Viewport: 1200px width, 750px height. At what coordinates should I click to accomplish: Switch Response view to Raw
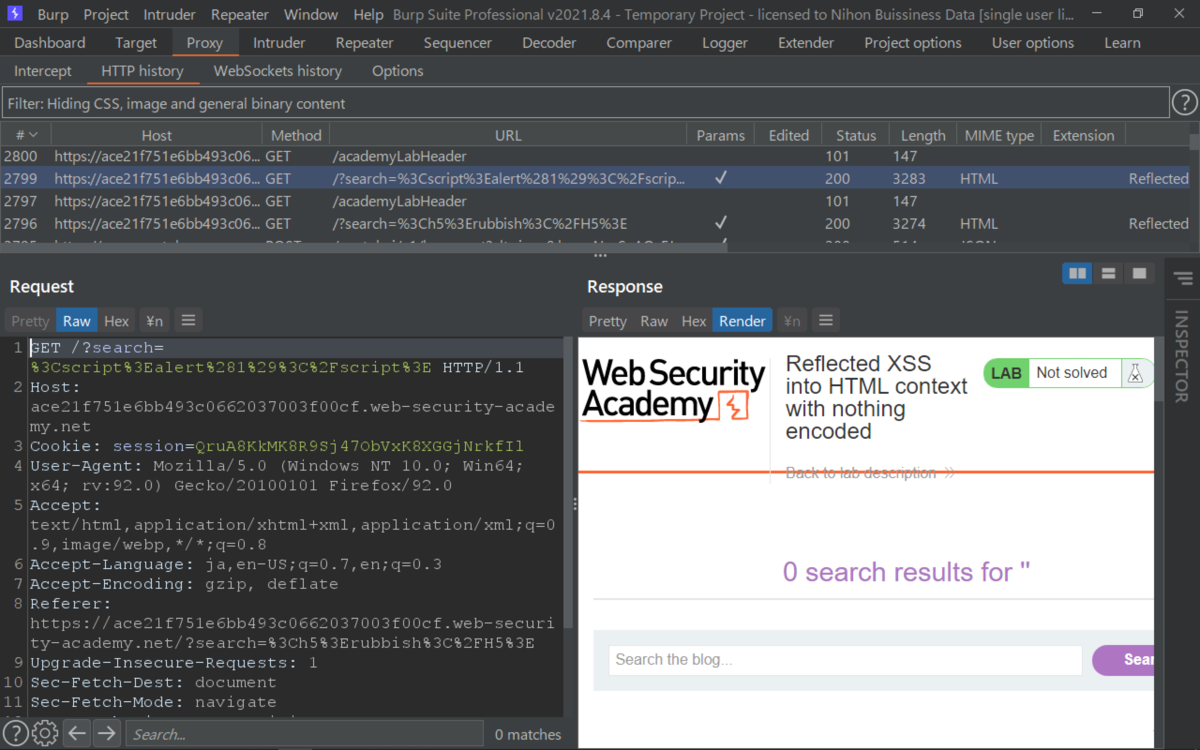coord(654,320)
